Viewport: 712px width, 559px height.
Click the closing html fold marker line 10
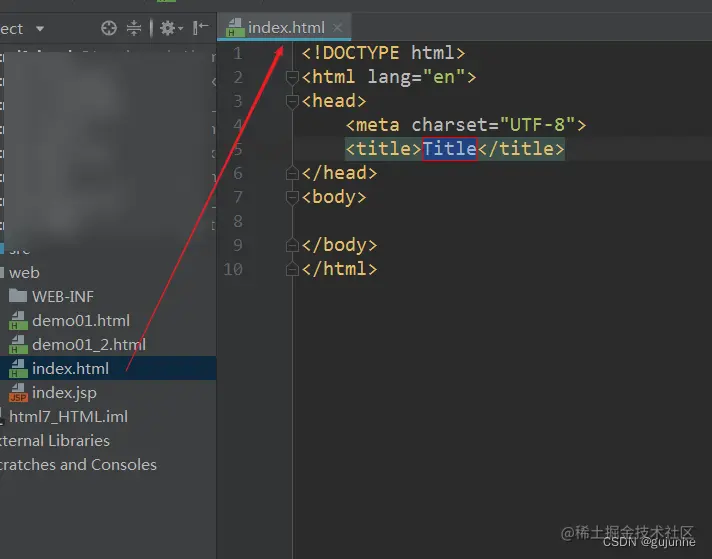click(292, 269)
